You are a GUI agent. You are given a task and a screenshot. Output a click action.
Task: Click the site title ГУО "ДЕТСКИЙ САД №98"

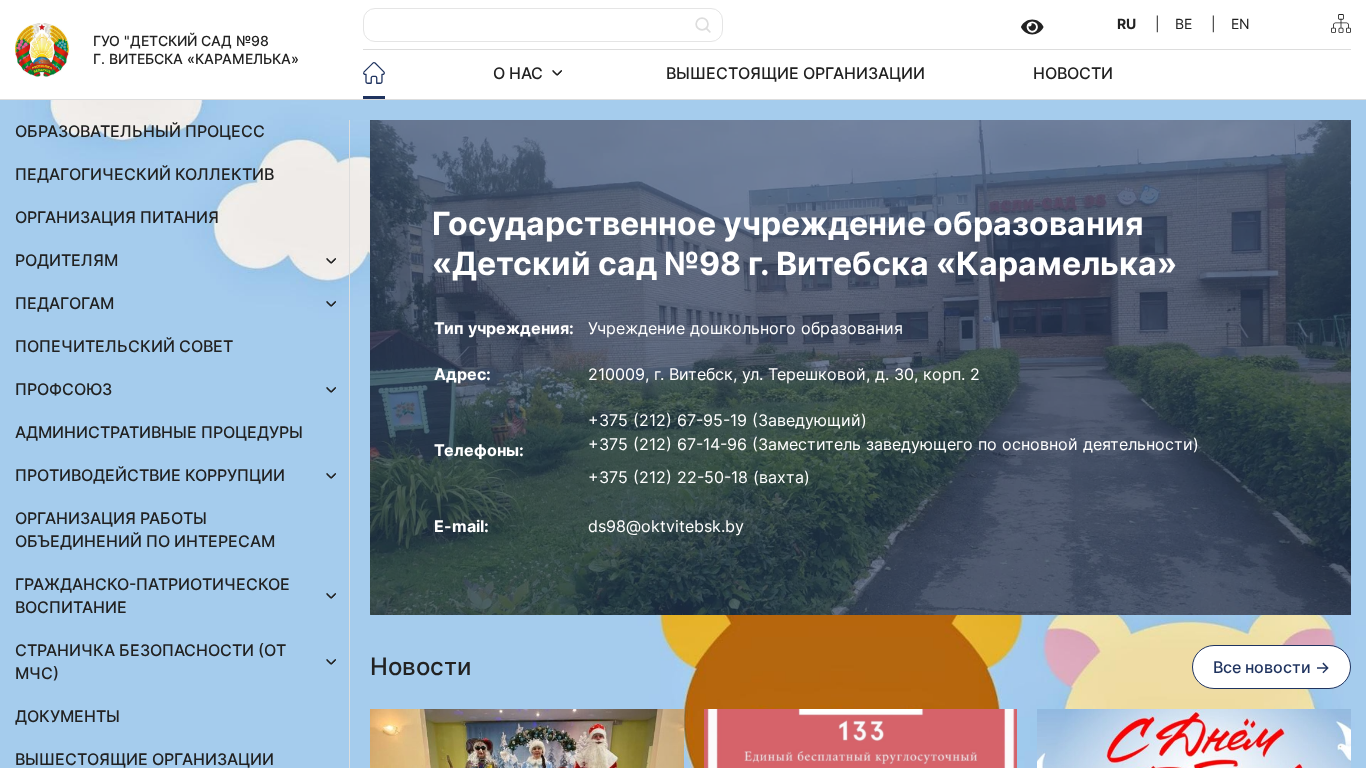(x=196, y=50)
